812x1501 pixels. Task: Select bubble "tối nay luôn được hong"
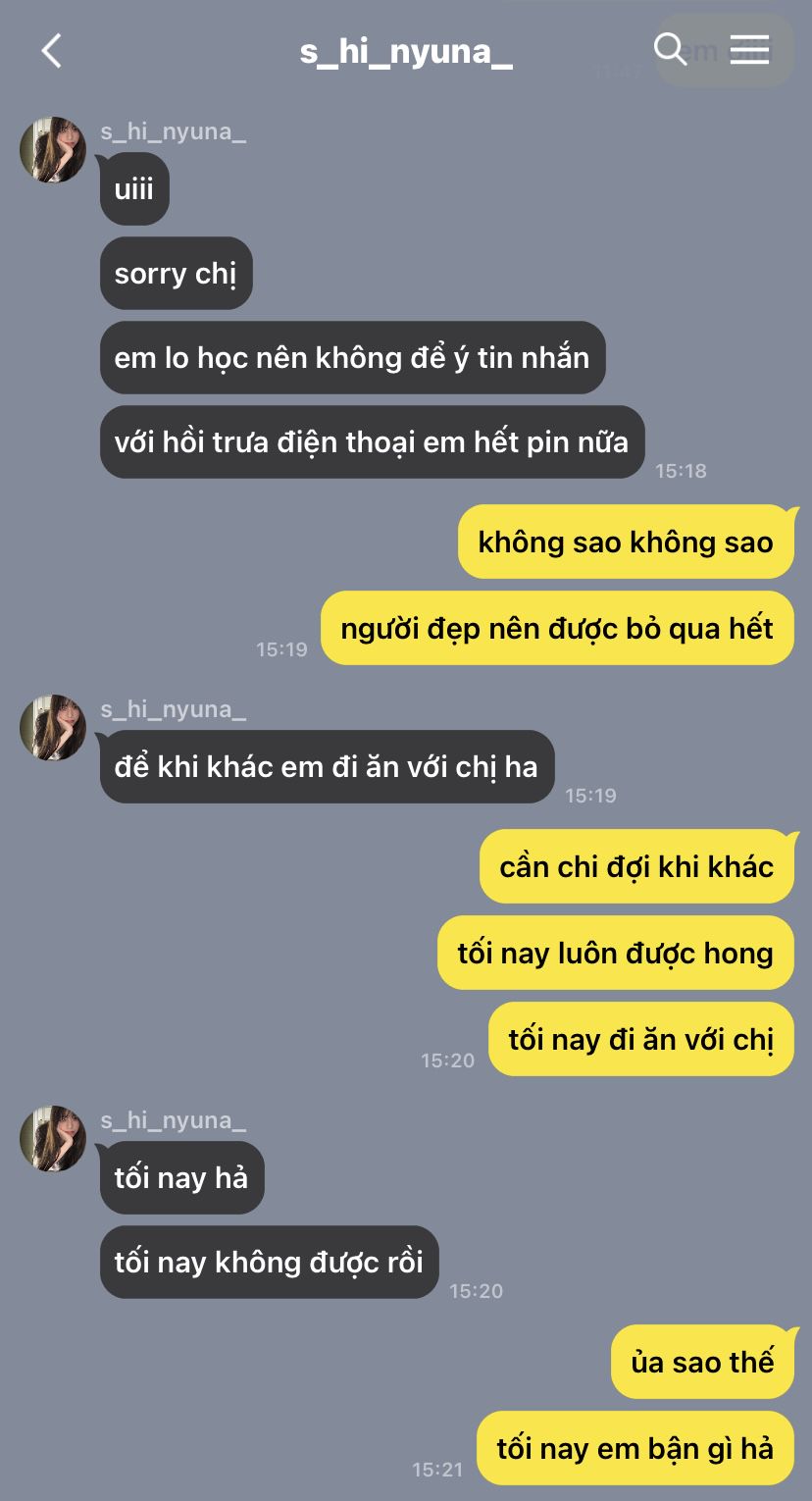tap(615, 953)
